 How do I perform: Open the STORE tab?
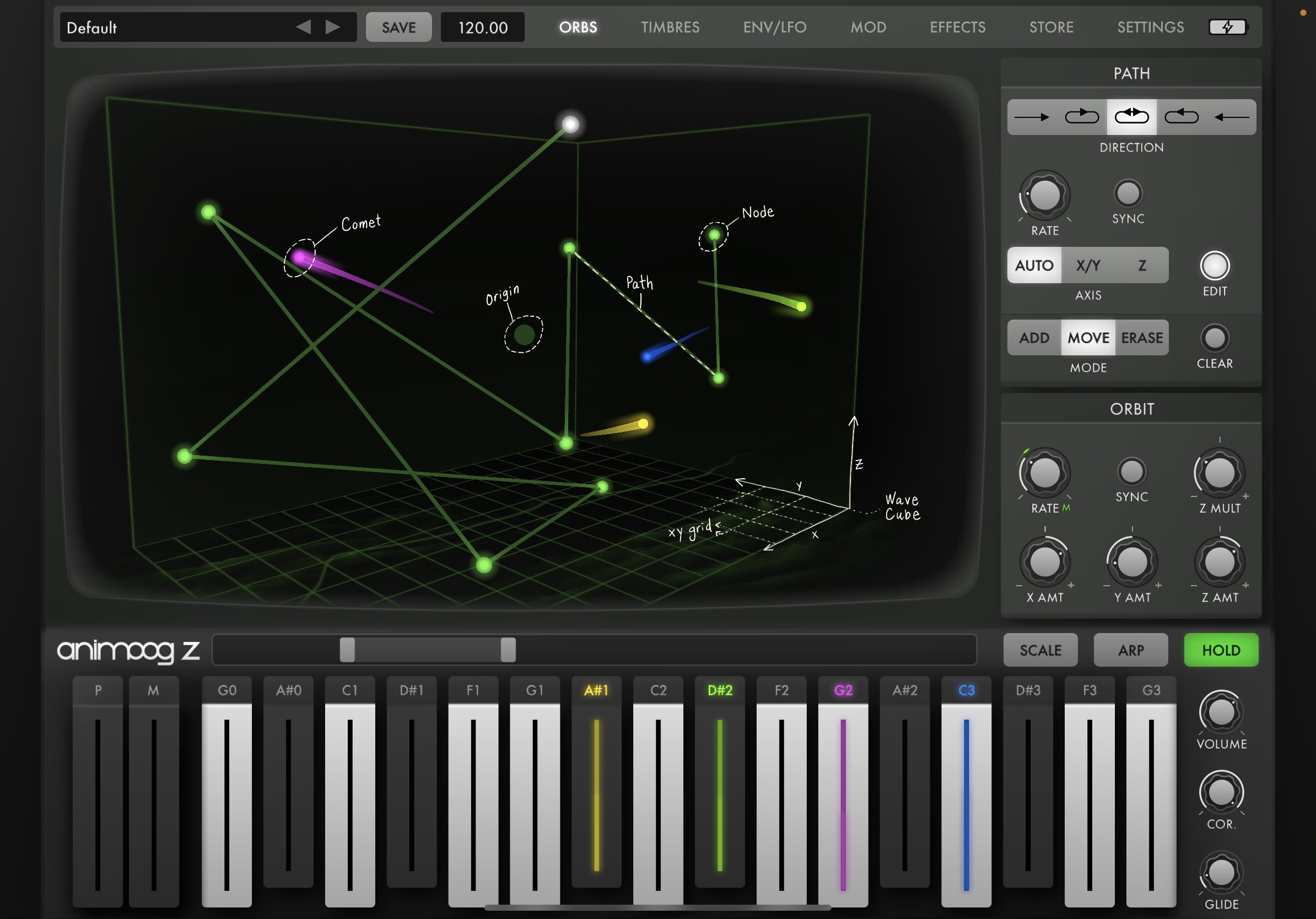click(x=1050, y=27)
